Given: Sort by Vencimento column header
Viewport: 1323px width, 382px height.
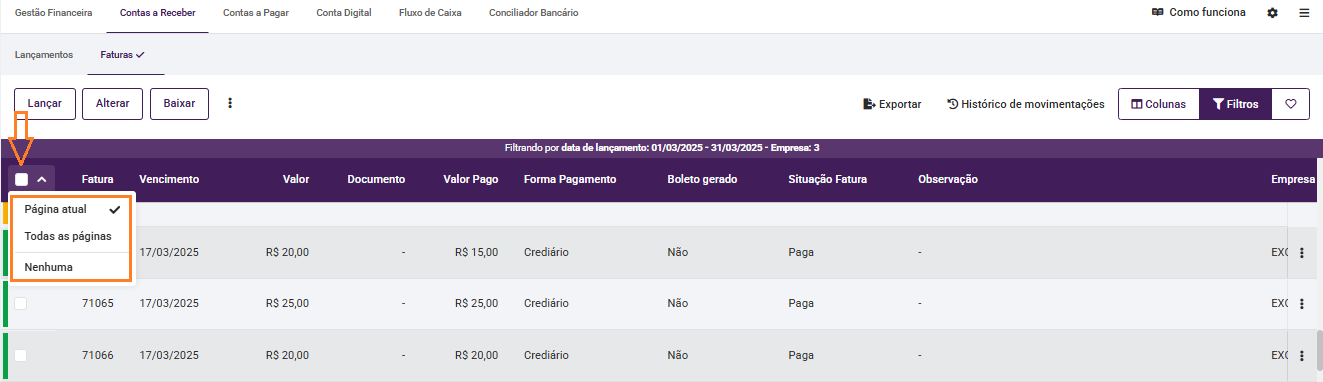Looking at the screenshot, I should coord(169,180).
